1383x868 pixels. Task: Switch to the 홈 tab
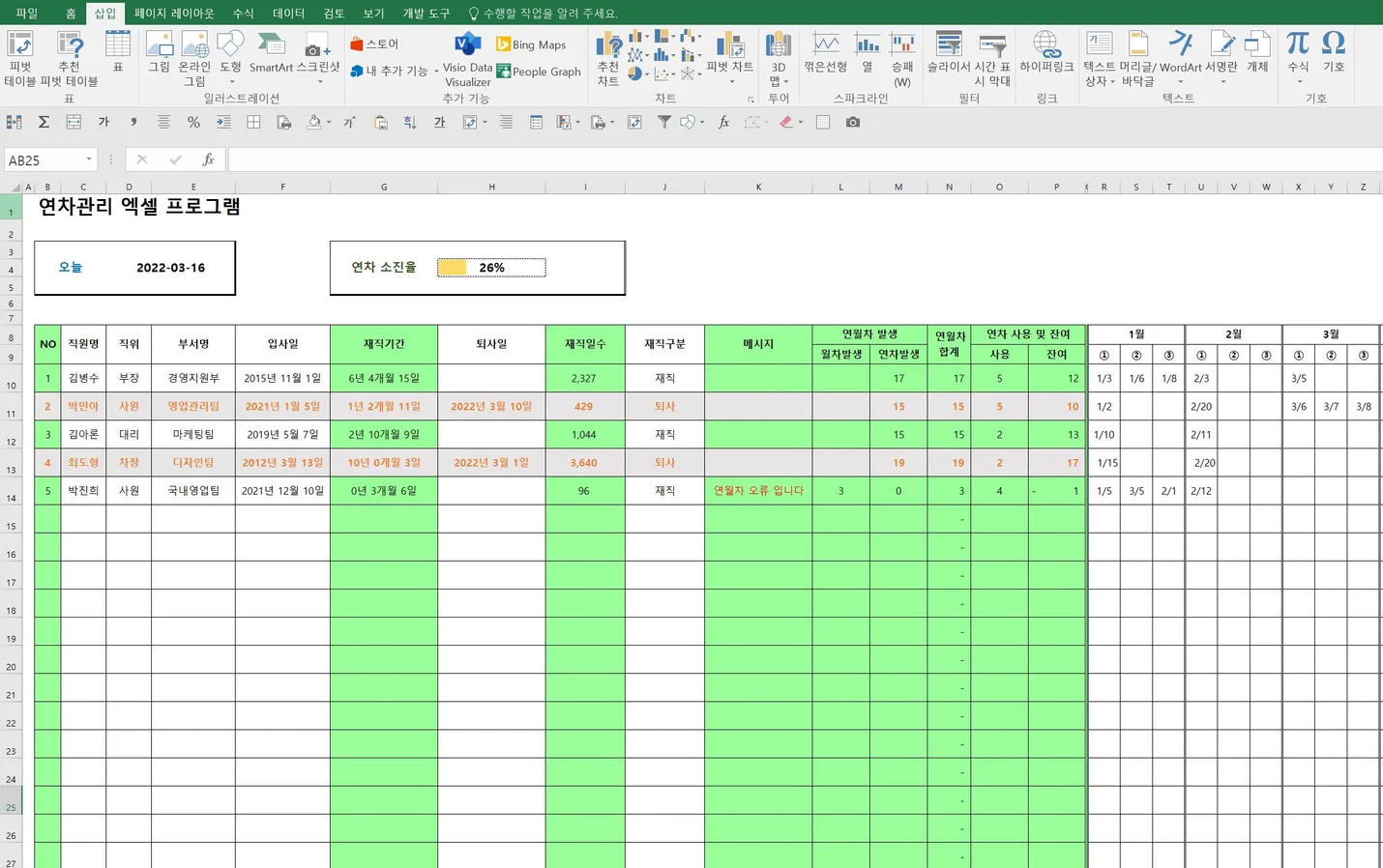pyautogui.click(x=71, y=14)
